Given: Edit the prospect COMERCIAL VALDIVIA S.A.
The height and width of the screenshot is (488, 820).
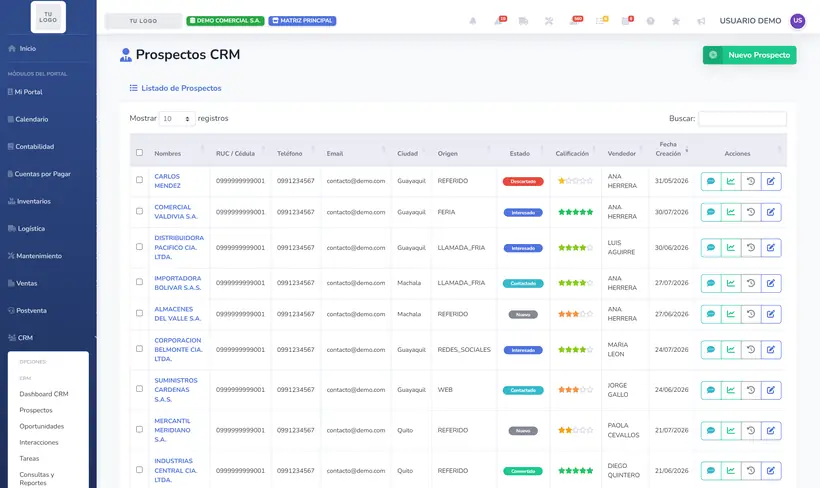Looking at the screenshot, I should 771,212.
